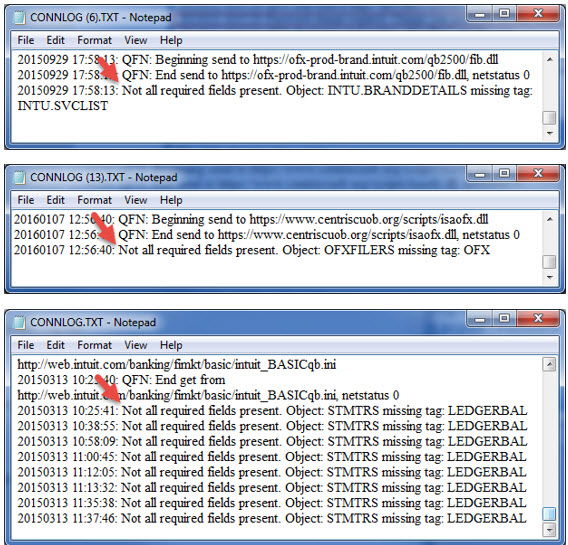Viewport: 568px width, 545px height.
Task: Click scroll-up arrow in CONNLOG (6).TXT window
Action: click(550, 59)
